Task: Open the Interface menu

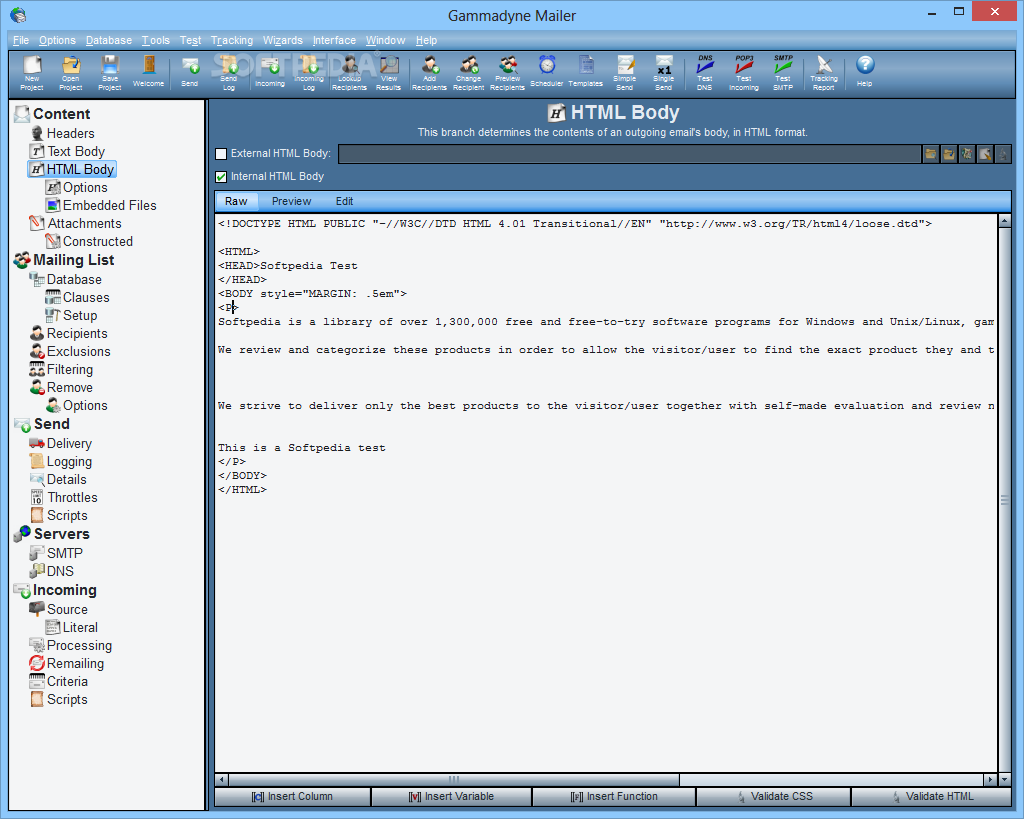Action: 334,40
